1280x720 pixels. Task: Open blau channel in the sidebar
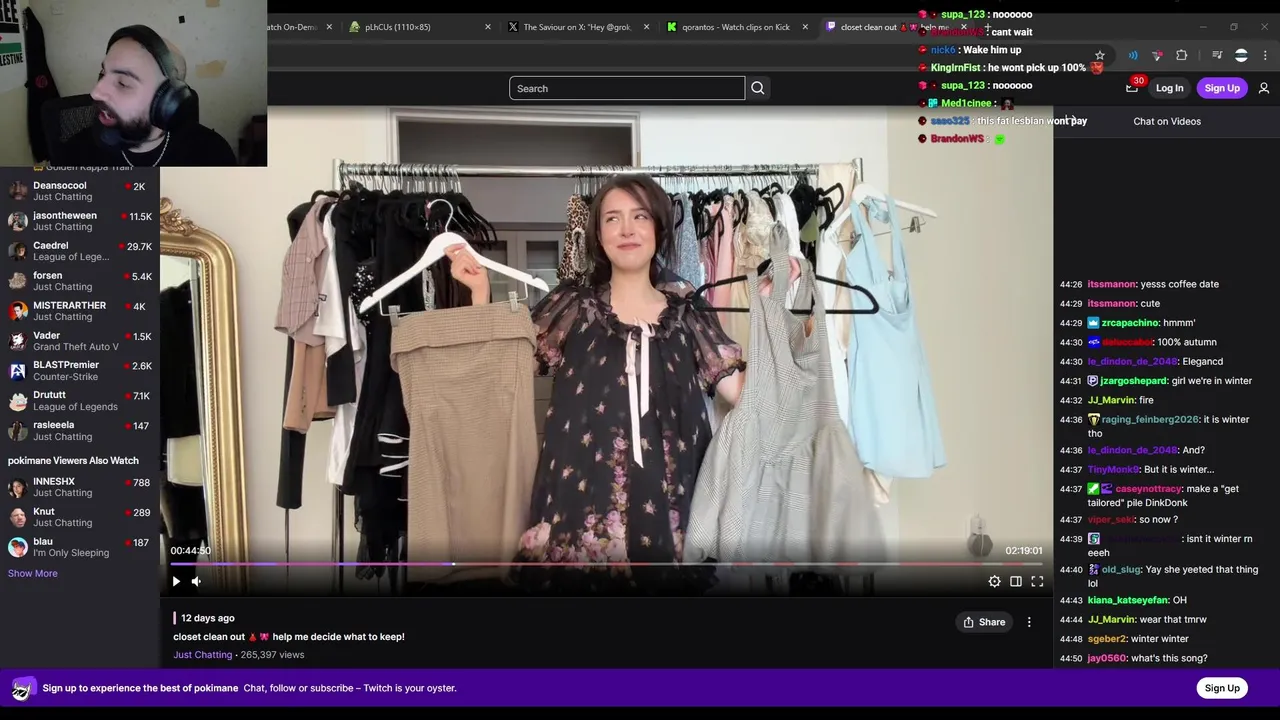tap(80, 547)
